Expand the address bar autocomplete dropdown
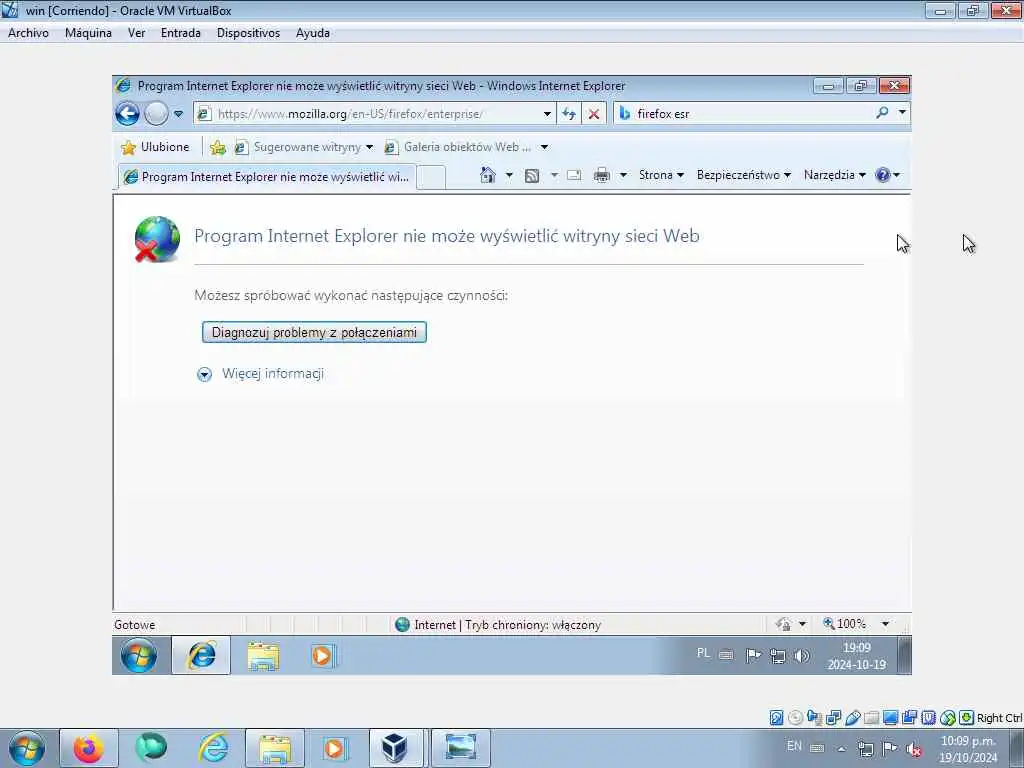The height and width of the screenshot is (768, 1024). point(547,114)
